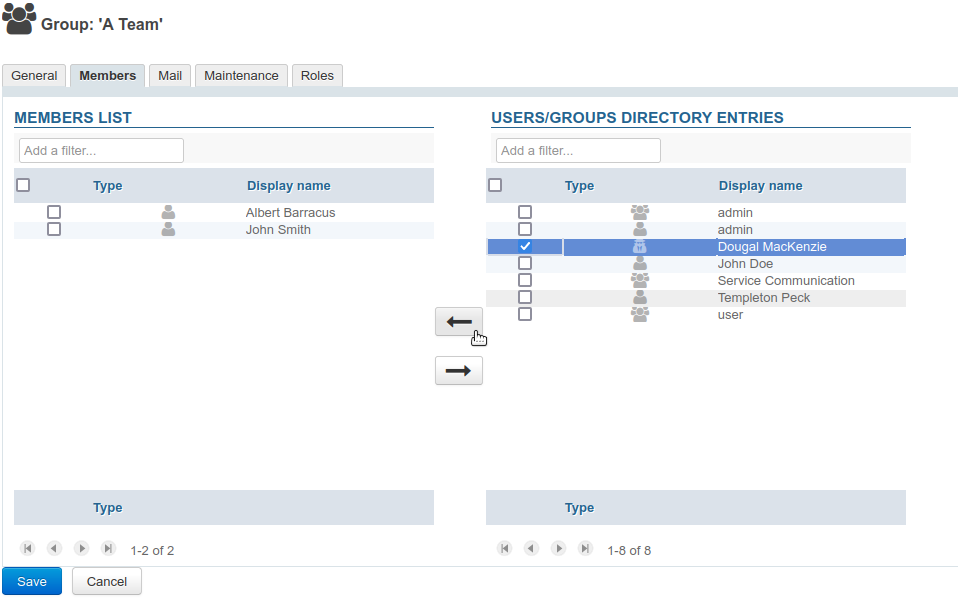958x598 pixels.
Task: Click the group icon beside Service Communication
Action: (x=640, y=281)
